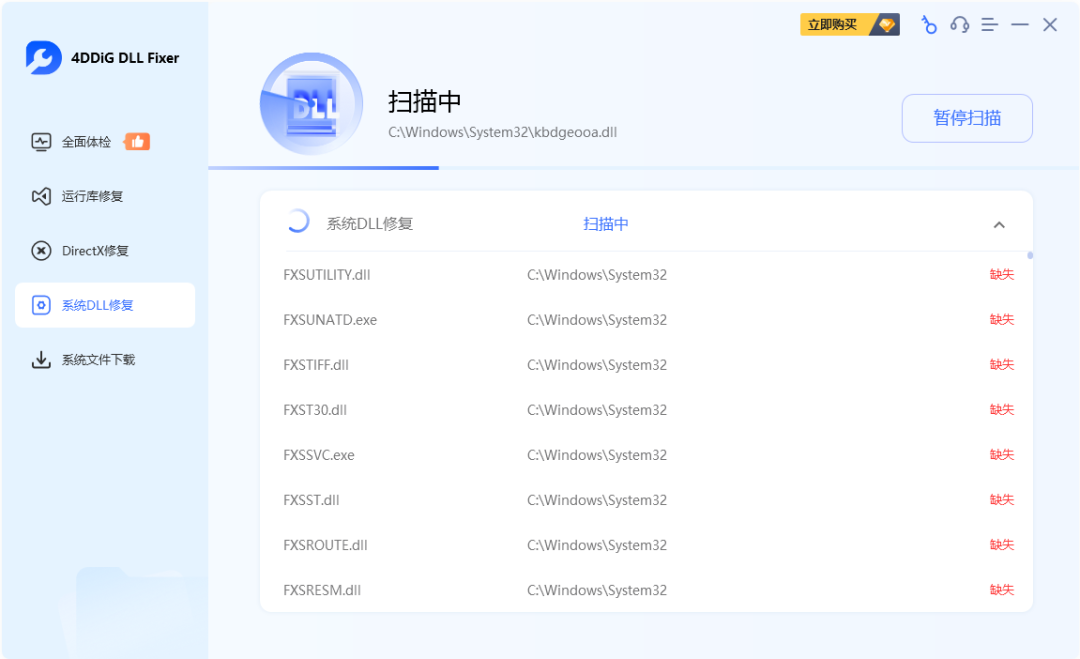Click the large DLL scanning graphic

pyautogui.click(x=311, y=104)
